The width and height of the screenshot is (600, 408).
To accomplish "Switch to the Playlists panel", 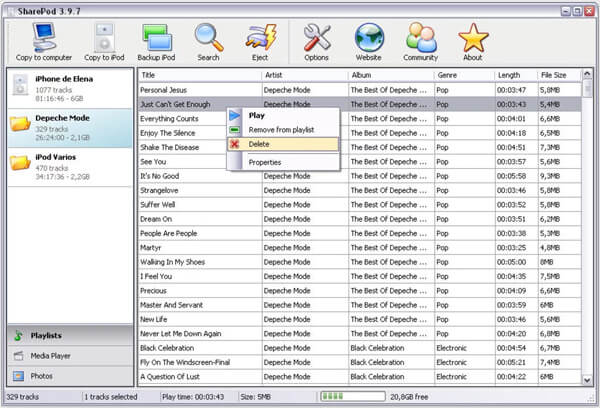I will click(70, 335).
